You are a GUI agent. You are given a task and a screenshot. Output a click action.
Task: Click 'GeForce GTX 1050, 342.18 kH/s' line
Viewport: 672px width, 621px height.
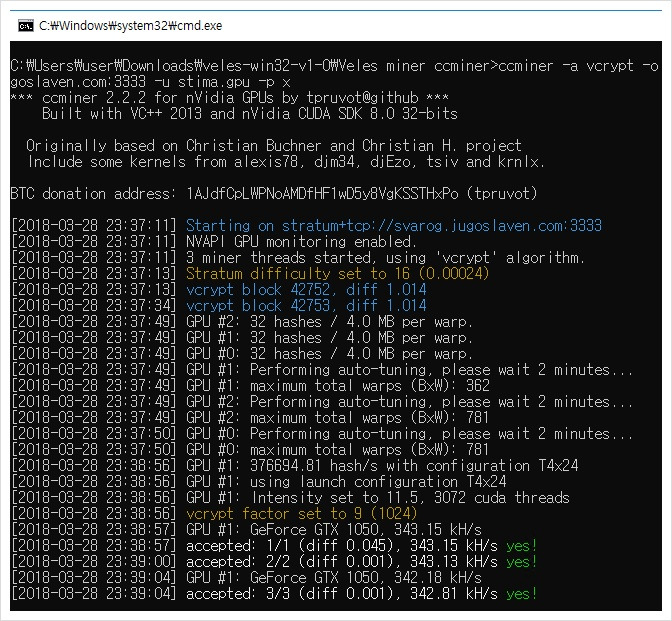pos(246,578)
